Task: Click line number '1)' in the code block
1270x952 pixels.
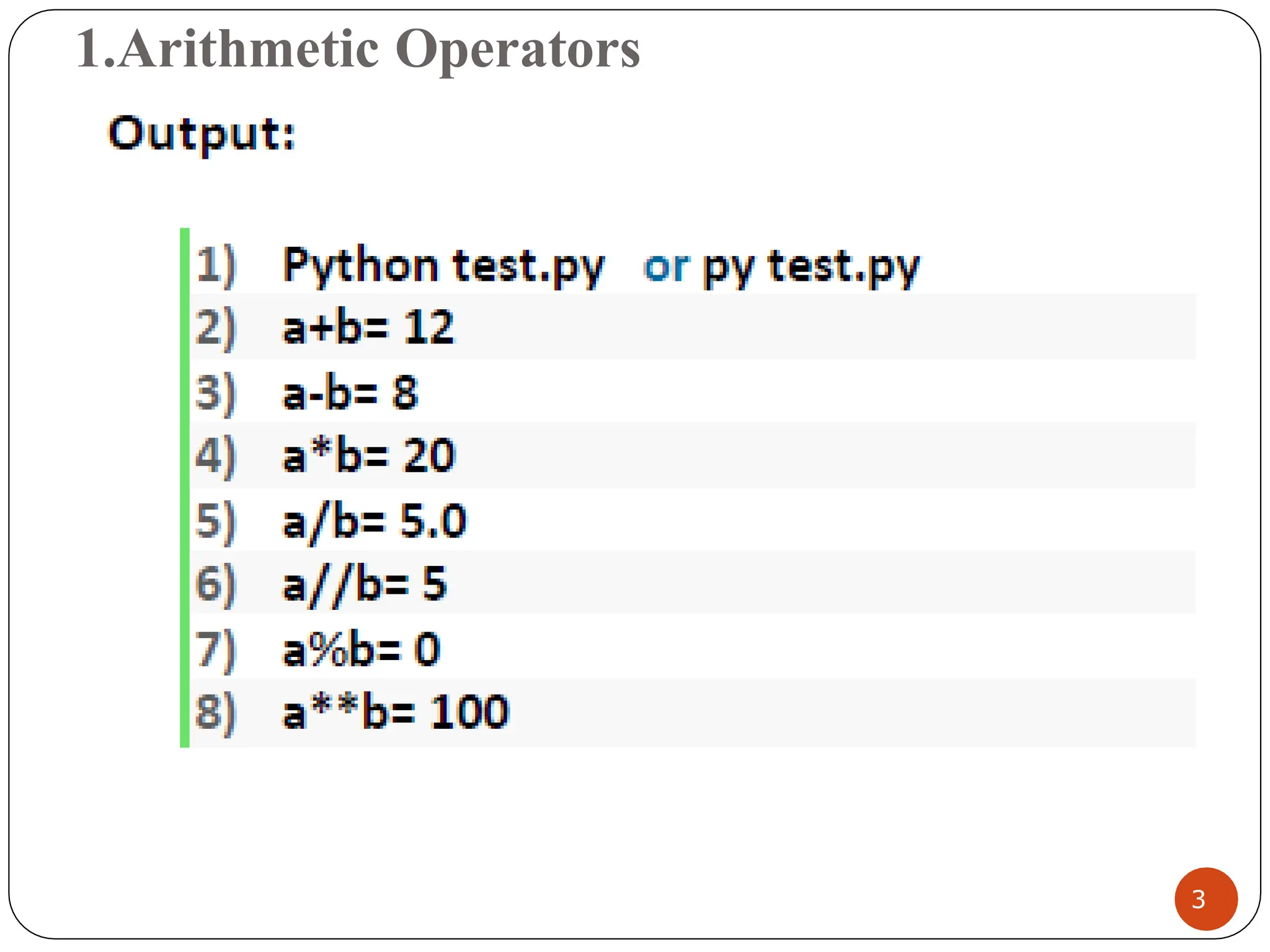Action: click(215, 266)
